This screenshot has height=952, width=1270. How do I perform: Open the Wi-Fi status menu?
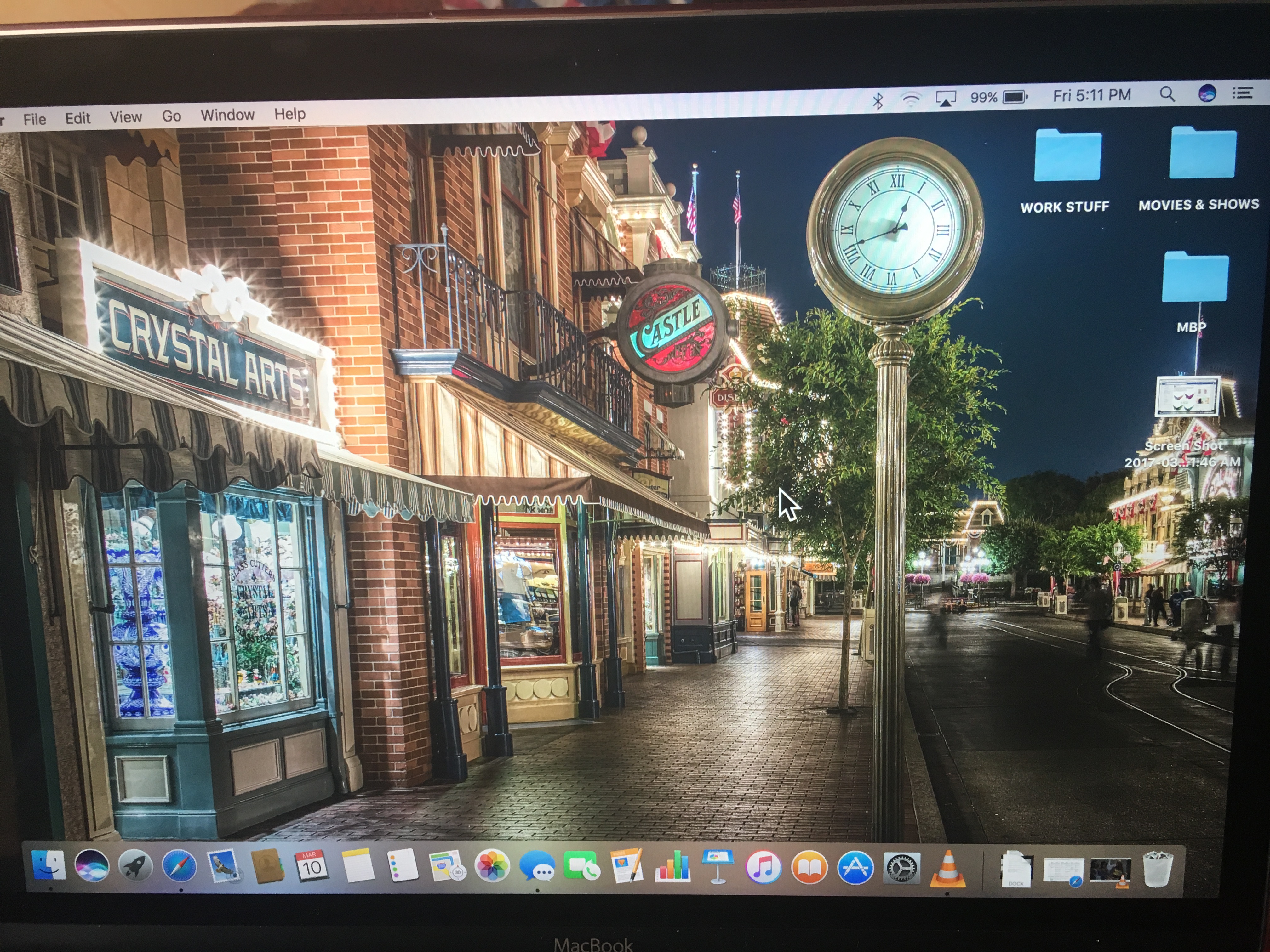pos(911,100)
